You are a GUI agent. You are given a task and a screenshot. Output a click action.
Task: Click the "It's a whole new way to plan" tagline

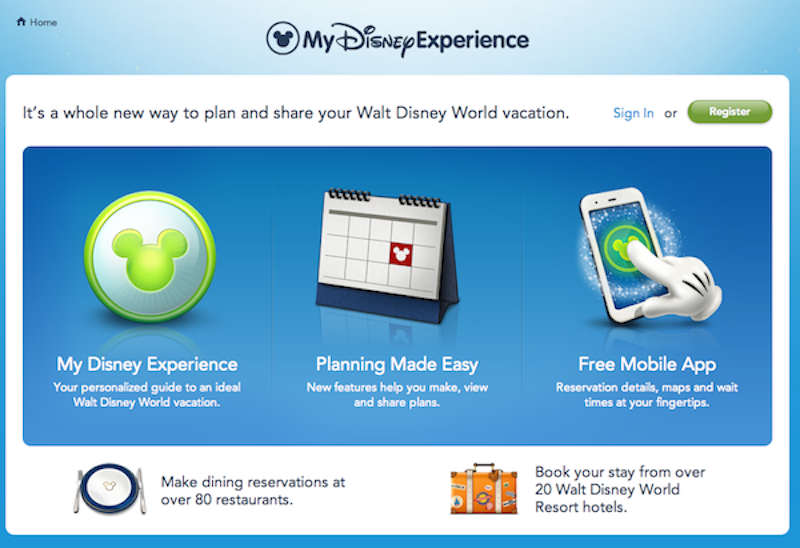click(x=295, y=113)
